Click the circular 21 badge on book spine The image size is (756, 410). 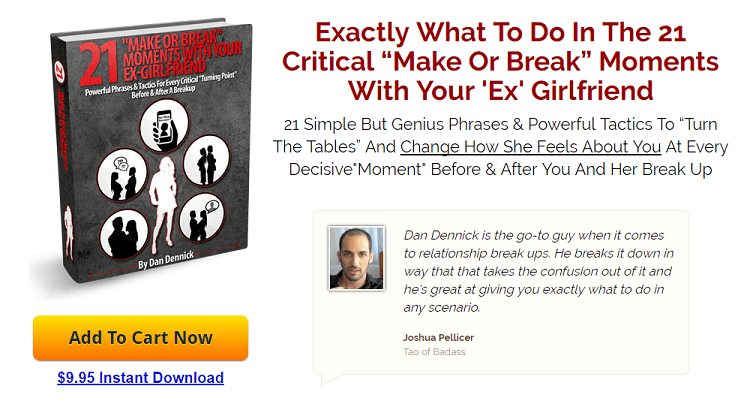tap(59, 72)
